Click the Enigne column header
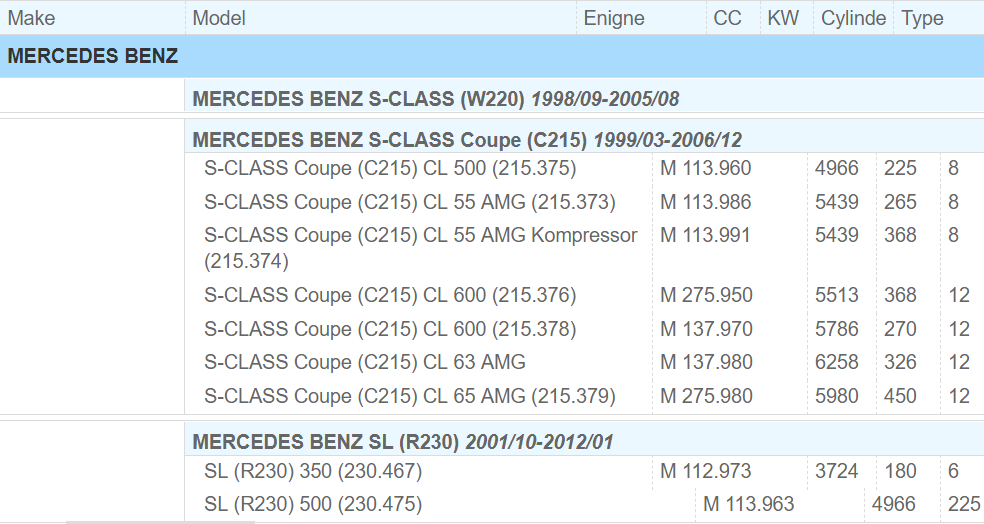 tap(614, 18)
